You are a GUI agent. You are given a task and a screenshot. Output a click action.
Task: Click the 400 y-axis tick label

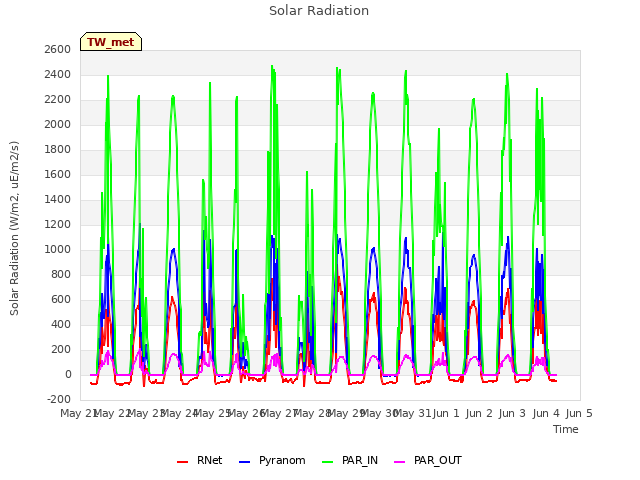tap(61, 324)
